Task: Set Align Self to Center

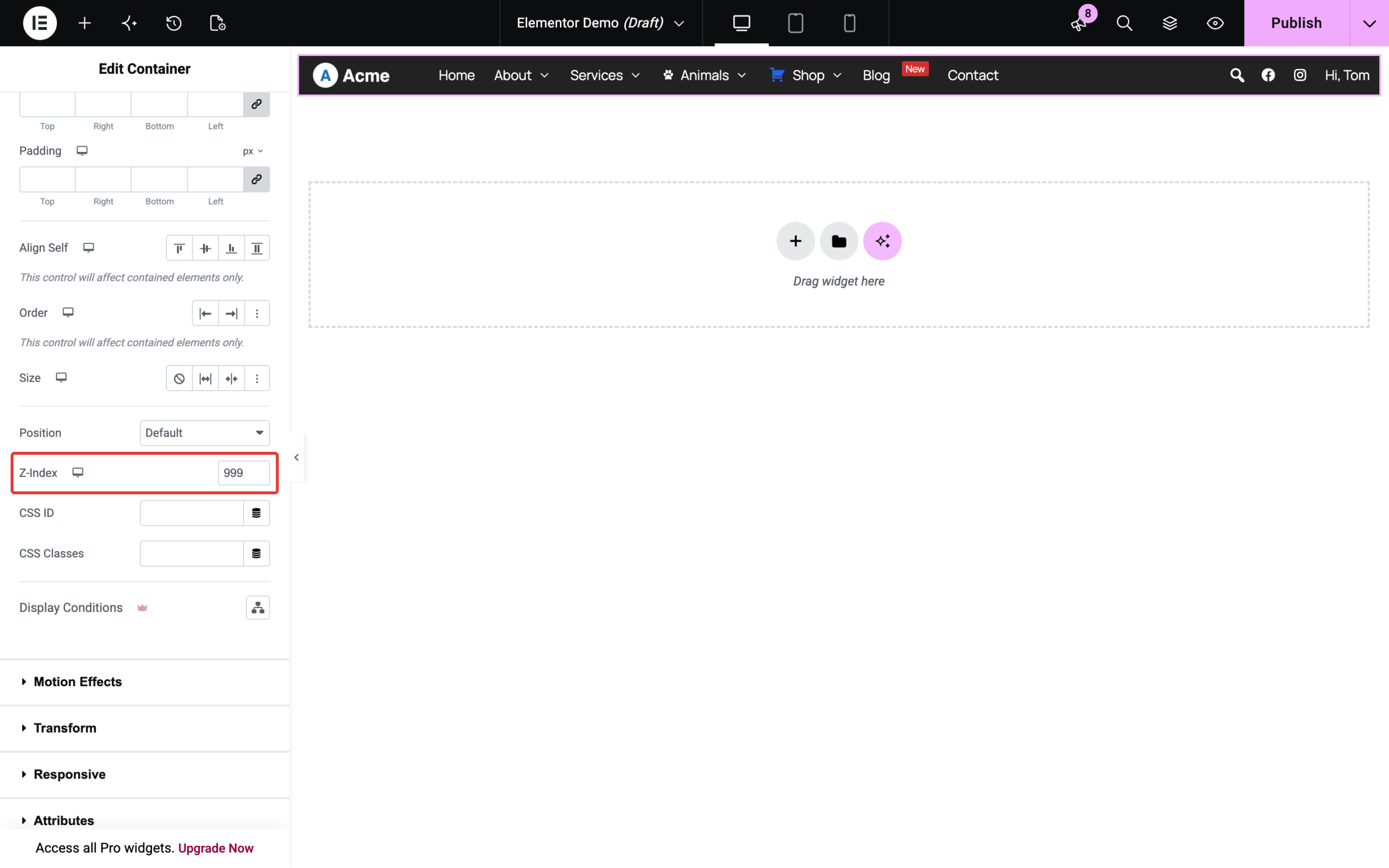Action: 205,248
